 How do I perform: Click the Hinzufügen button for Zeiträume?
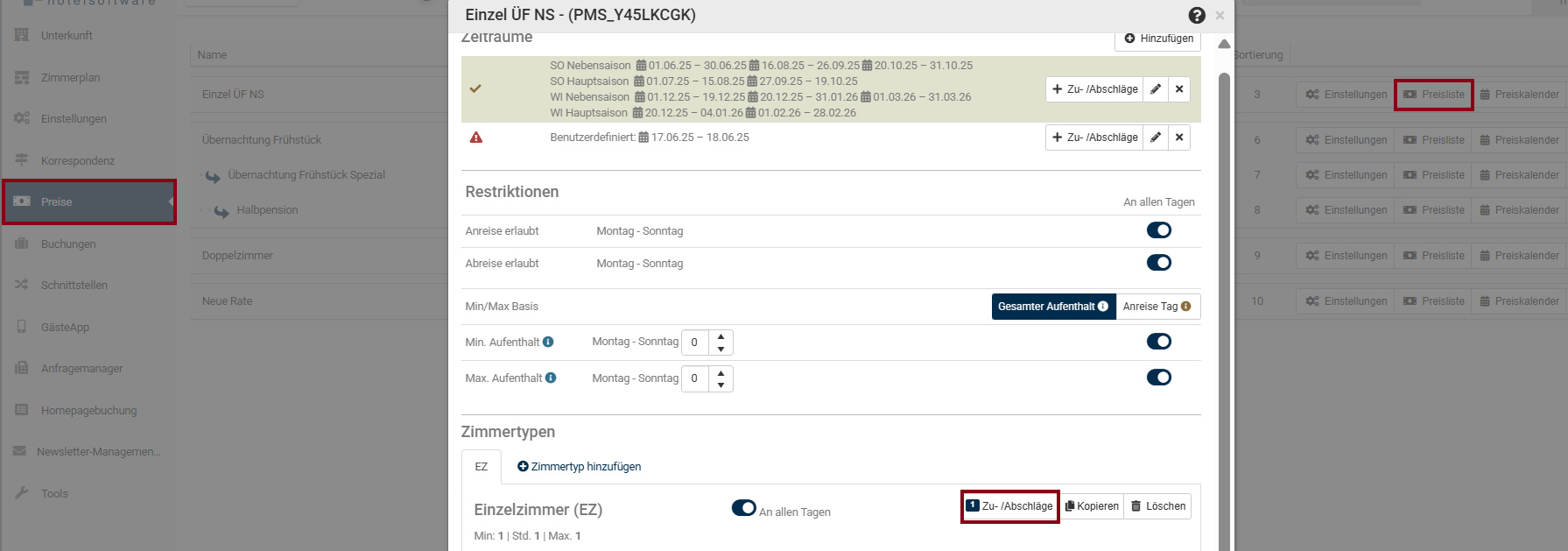pyautogui.click(x=1157, y=39)
